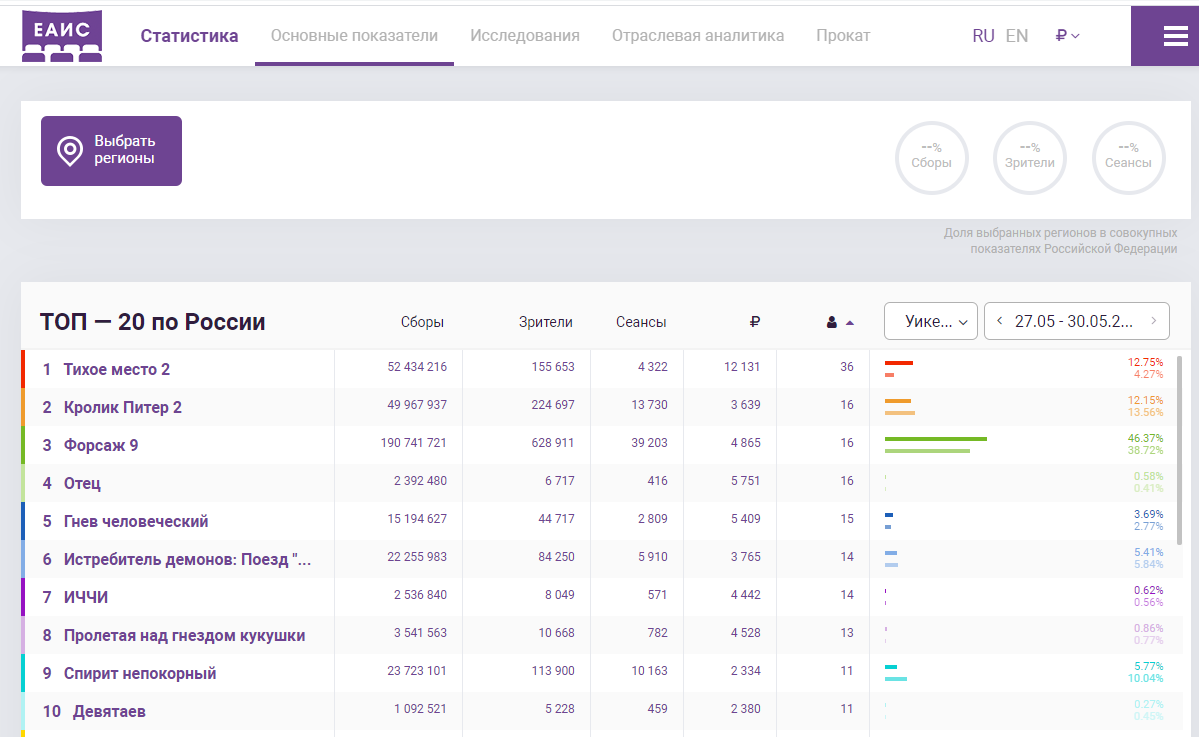Viewport: 1199px width, 737px height.
Task: Sort by the ruble average column icon
Action: click(x=755, y=322)
